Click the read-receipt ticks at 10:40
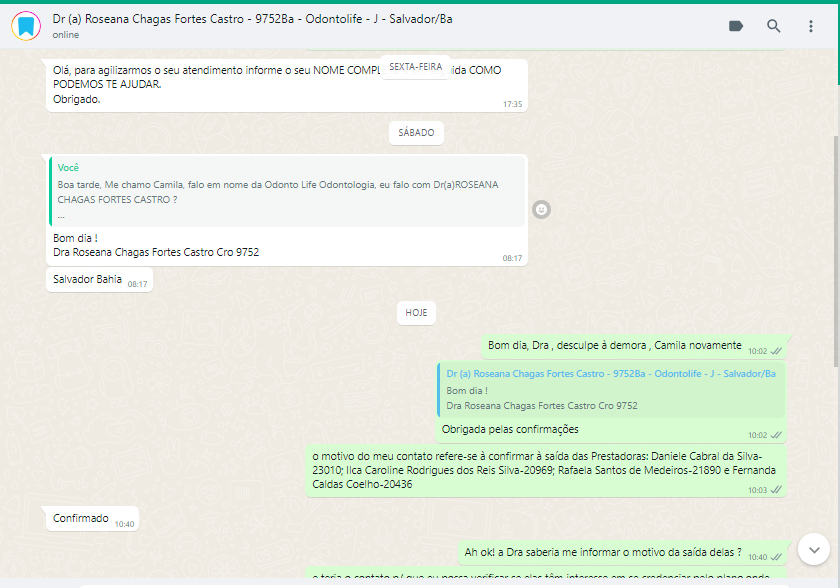The image size is (840, 588). [776, 557]
